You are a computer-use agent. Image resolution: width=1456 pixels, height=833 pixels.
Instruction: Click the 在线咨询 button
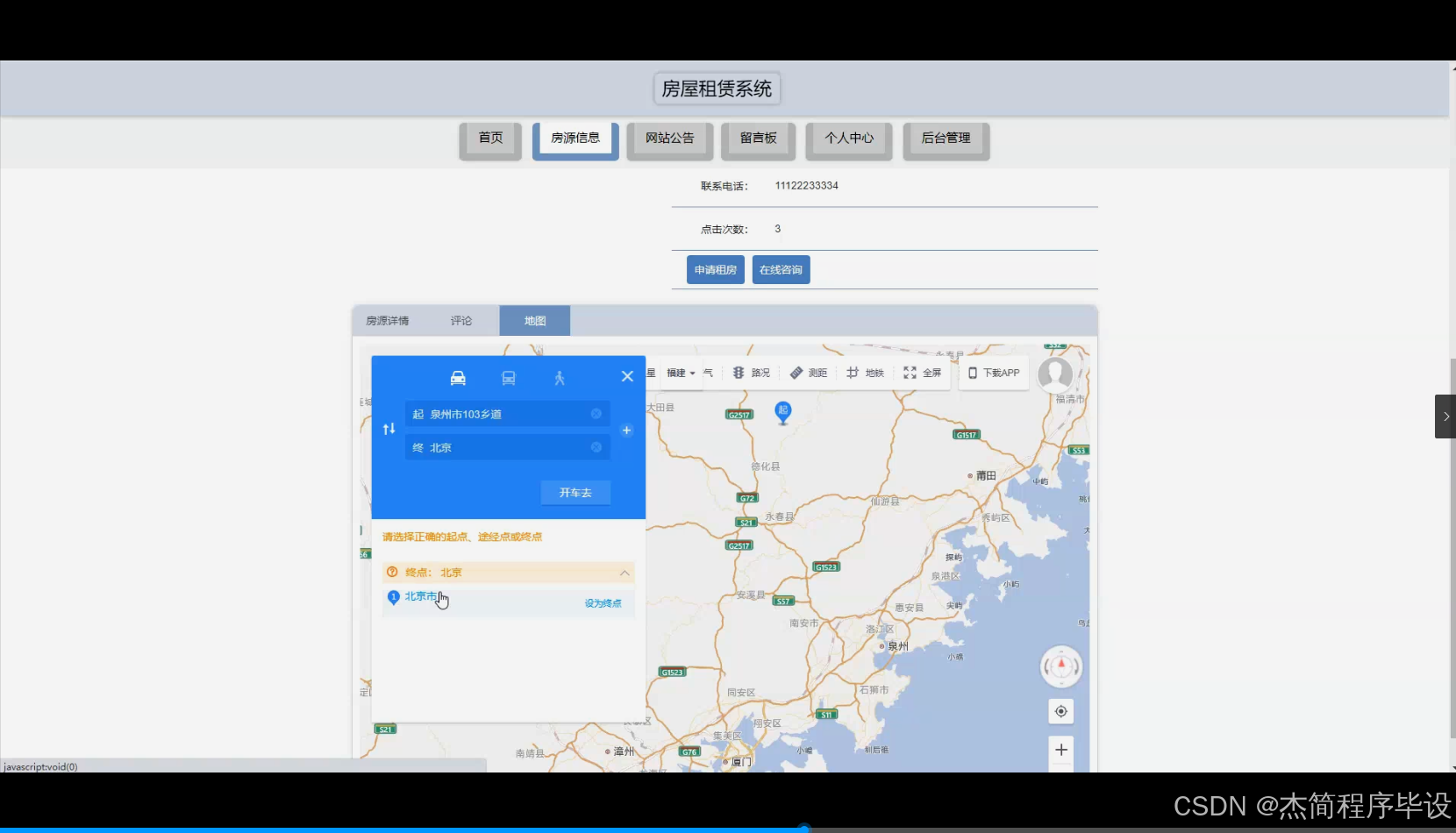(781, 270)
